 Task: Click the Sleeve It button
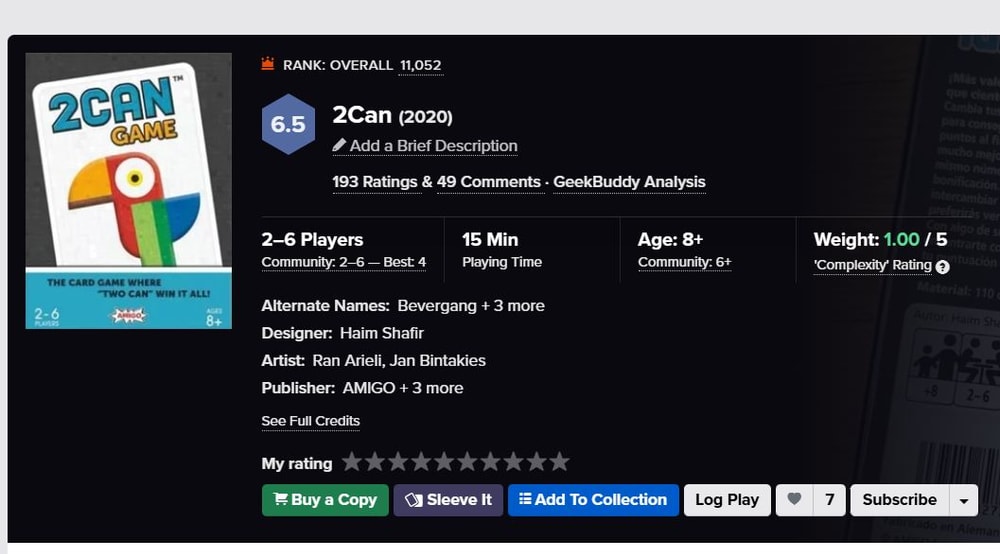[448, 500]
